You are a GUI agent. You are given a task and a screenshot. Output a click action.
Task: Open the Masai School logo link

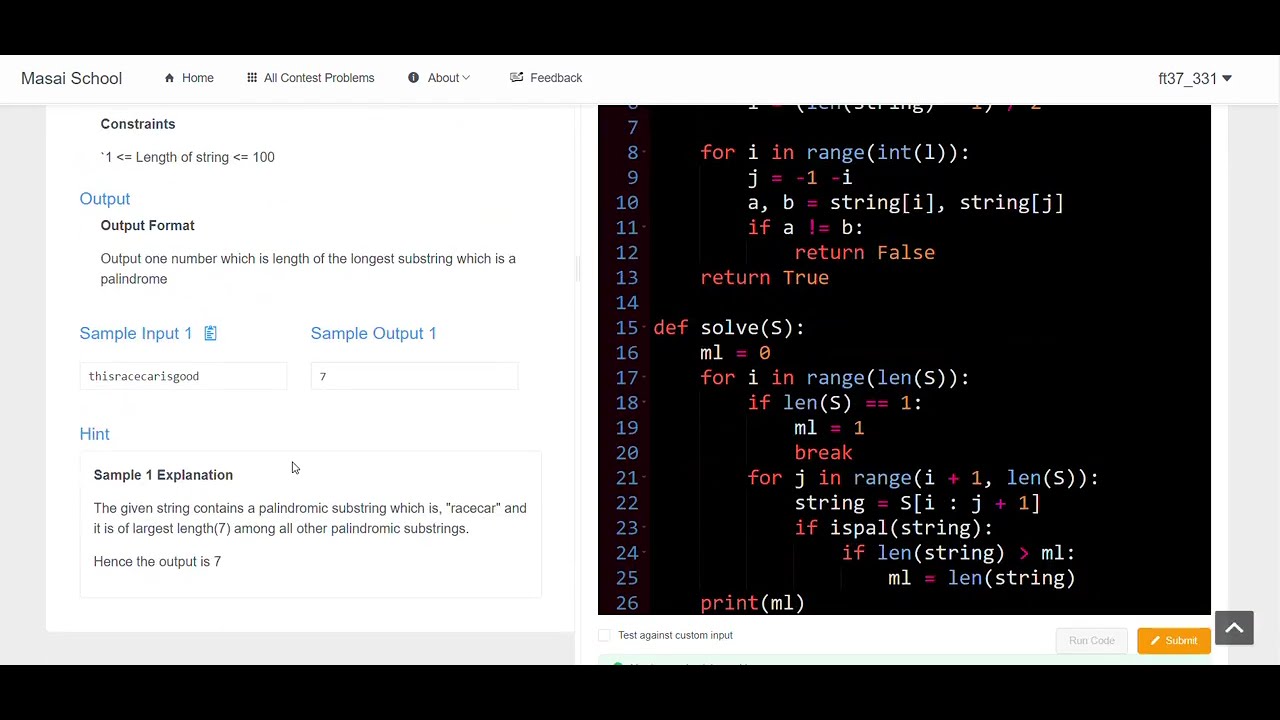[71, 78]
